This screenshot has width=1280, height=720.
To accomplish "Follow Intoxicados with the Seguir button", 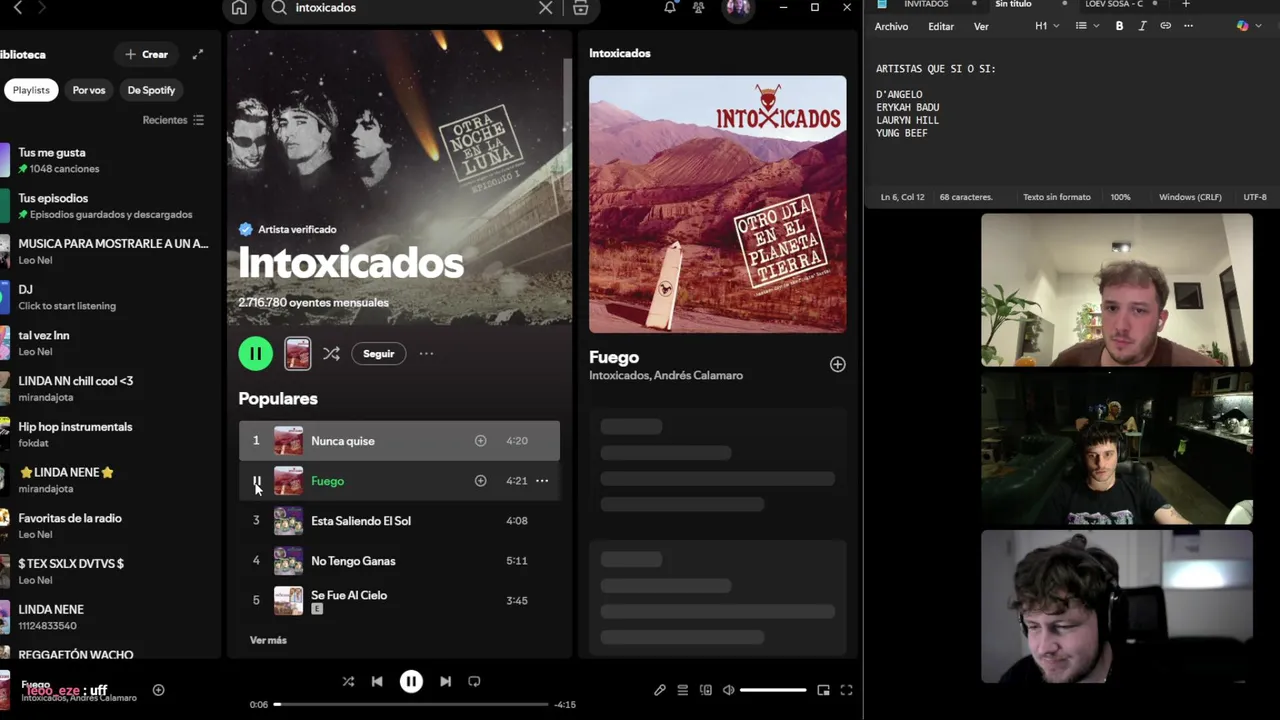I will (x=378, y=354).
